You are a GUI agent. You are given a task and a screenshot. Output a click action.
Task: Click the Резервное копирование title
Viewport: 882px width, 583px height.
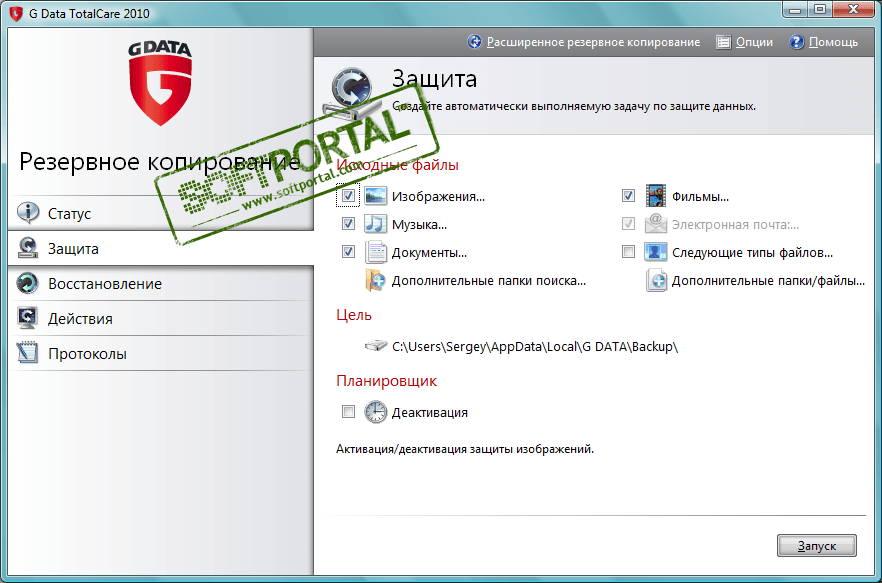pos(160,162)
